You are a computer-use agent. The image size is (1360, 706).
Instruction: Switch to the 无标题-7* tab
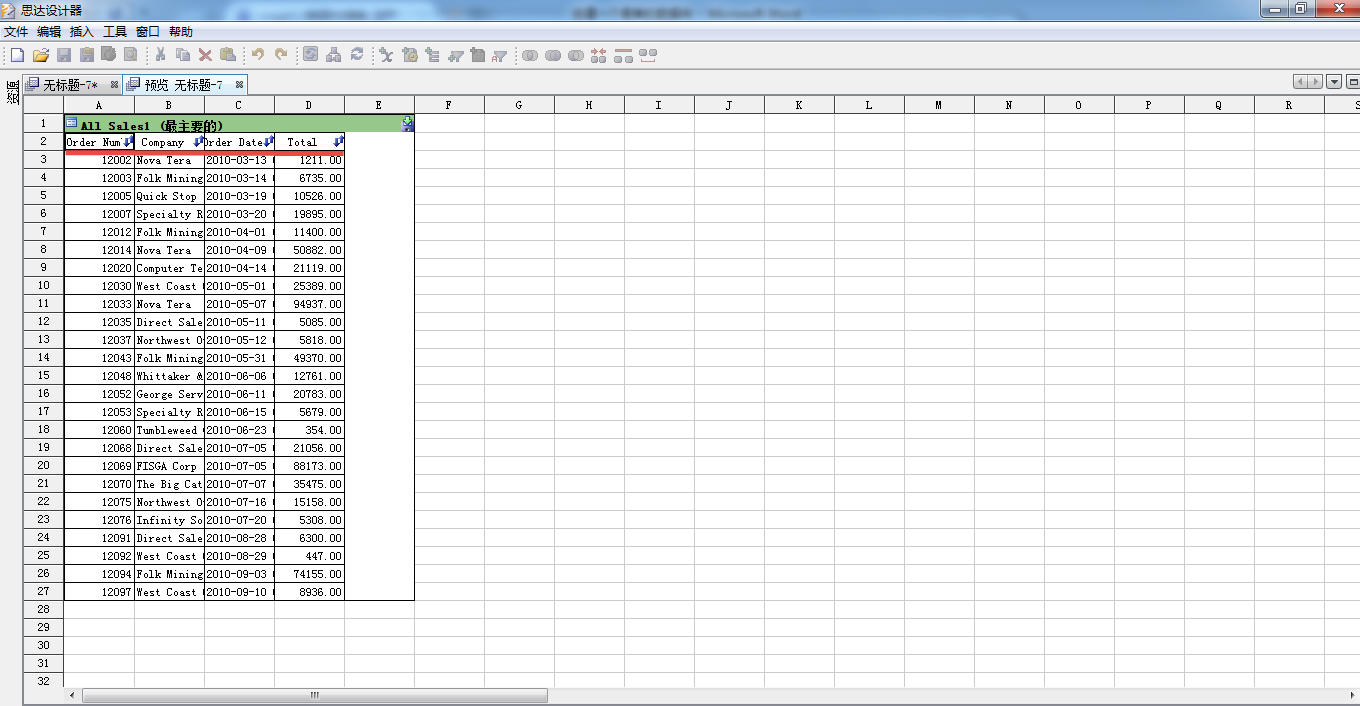pyautogui.click(x=70, y=85)
